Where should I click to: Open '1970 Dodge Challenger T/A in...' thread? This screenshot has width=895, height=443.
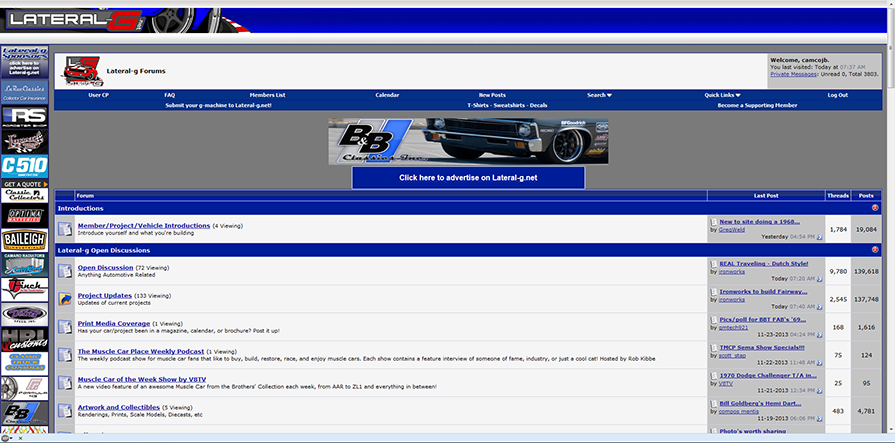(768, 375)
